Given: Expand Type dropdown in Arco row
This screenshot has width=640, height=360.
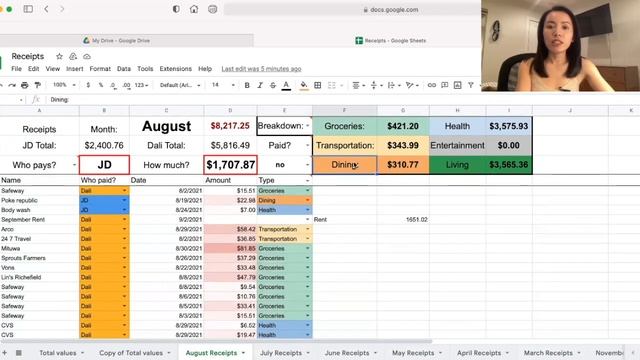Looking at the screenshot, I should (307, 229).
